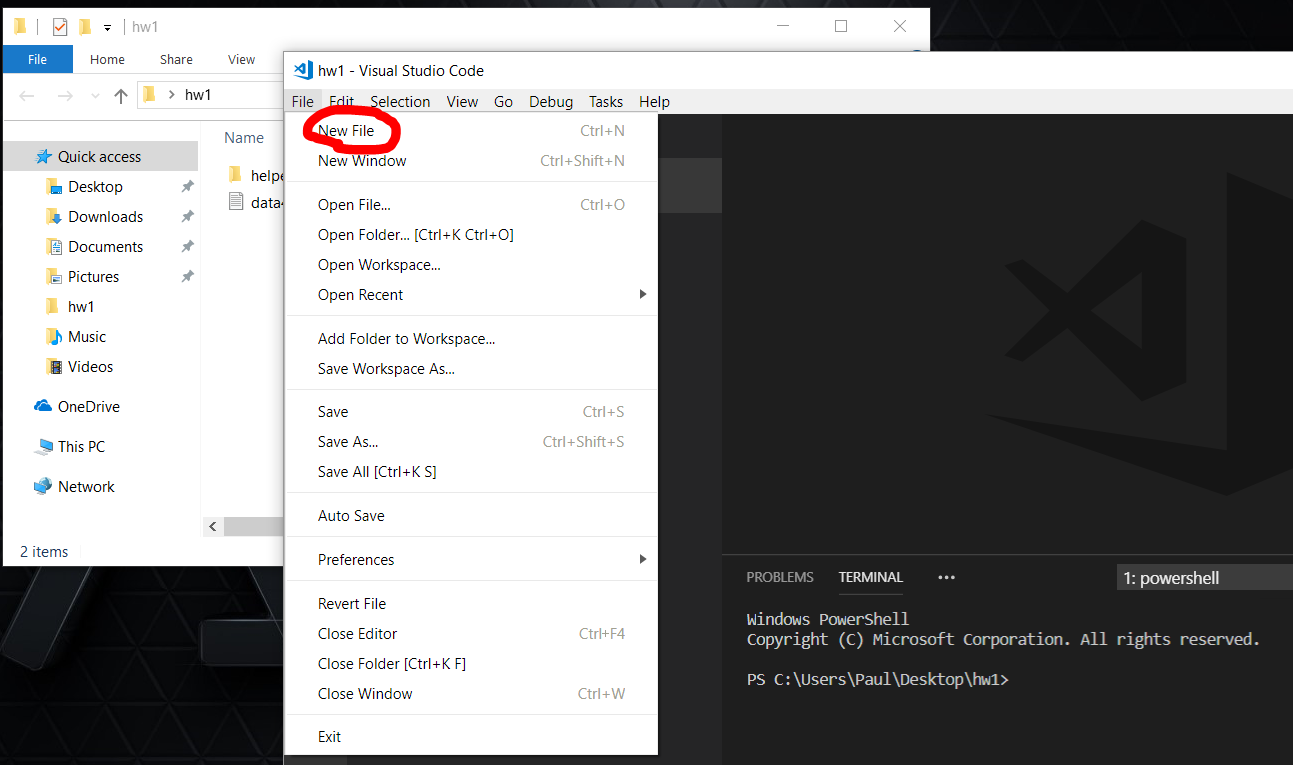Open the VS Code View menu
1293x765 pixels.
coord(462,102)
